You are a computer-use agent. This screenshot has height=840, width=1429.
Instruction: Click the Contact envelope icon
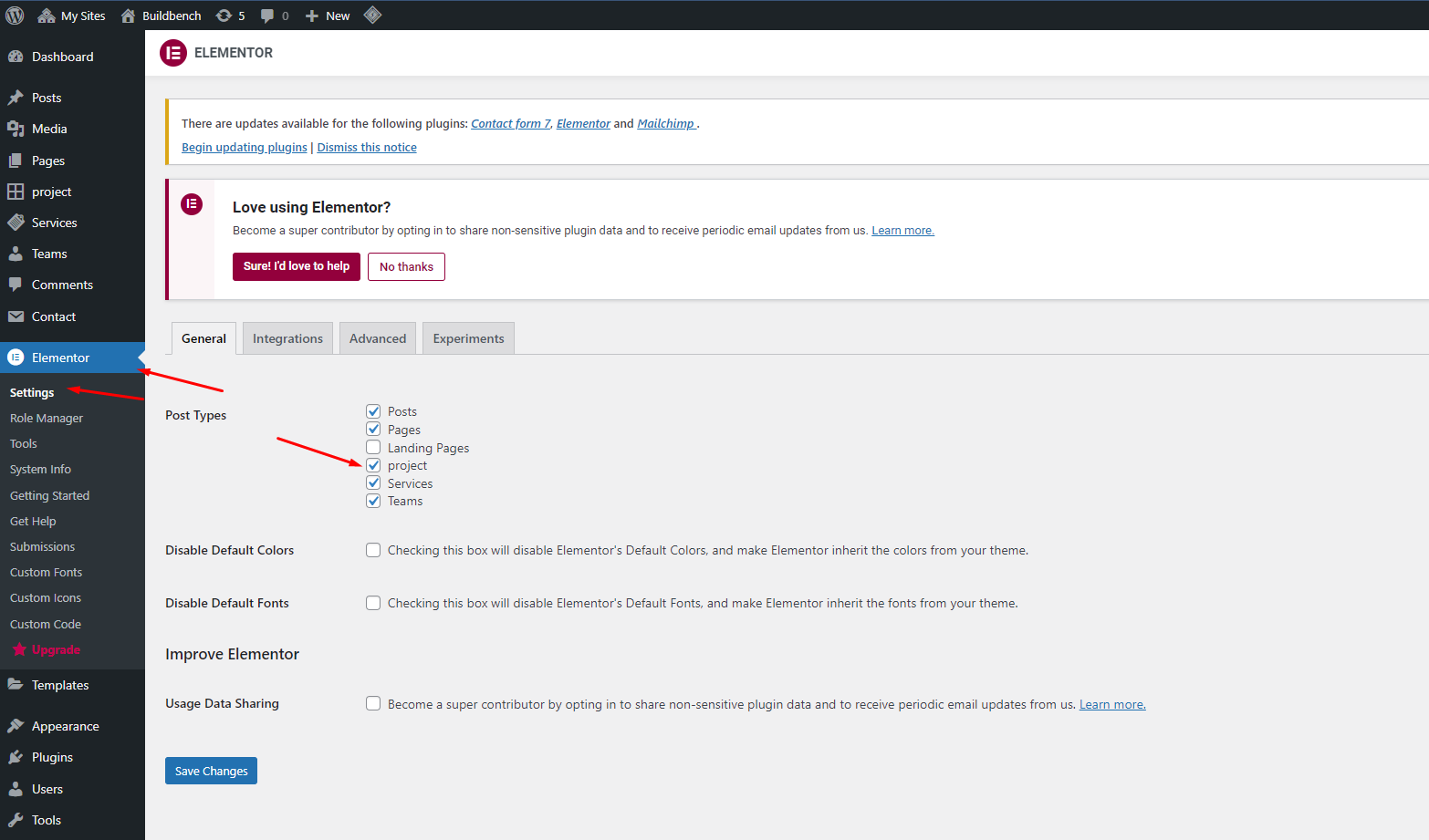coord(16,316)
